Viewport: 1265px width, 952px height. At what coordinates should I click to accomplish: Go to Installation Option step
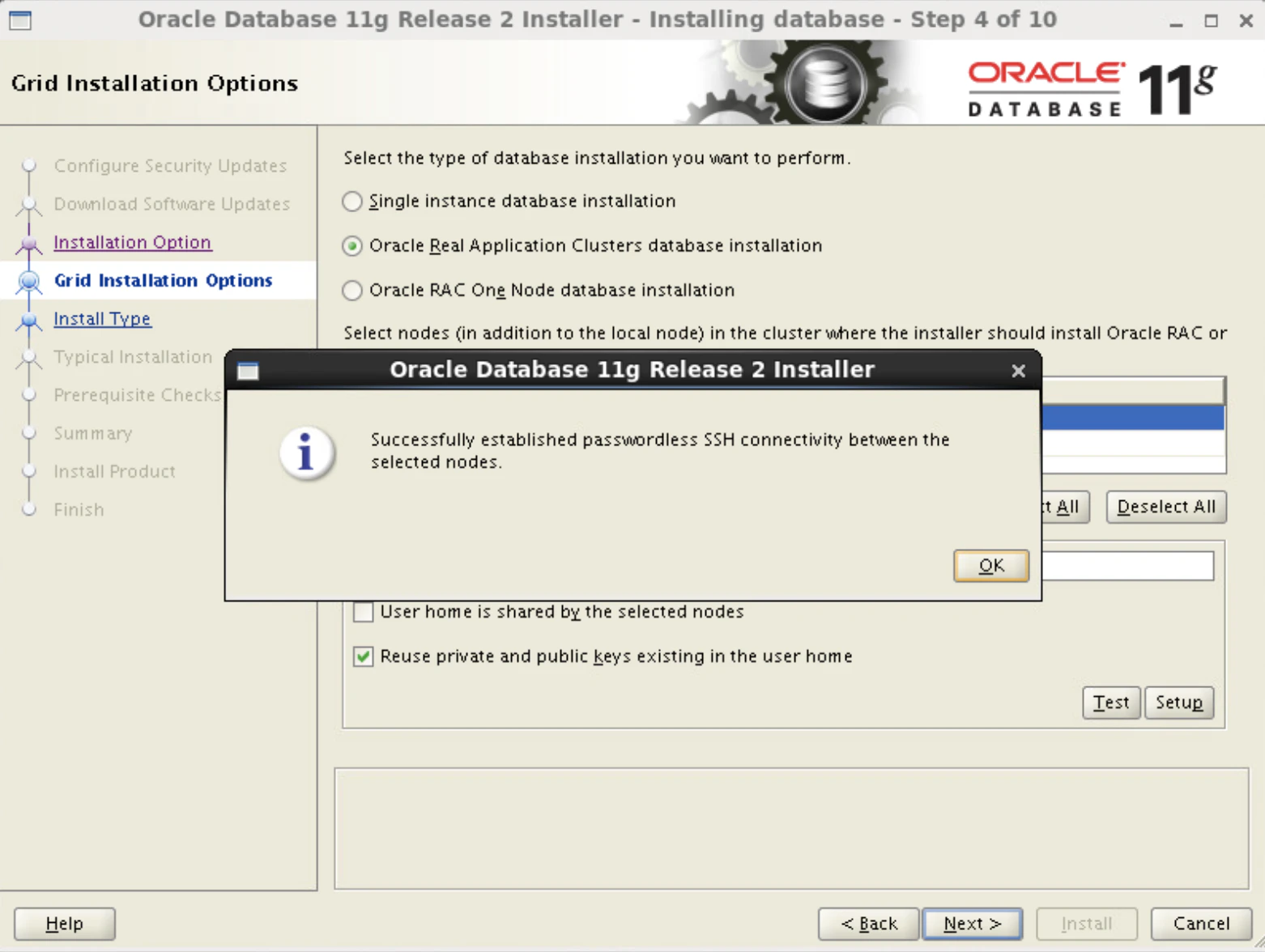tap(133, 242)
